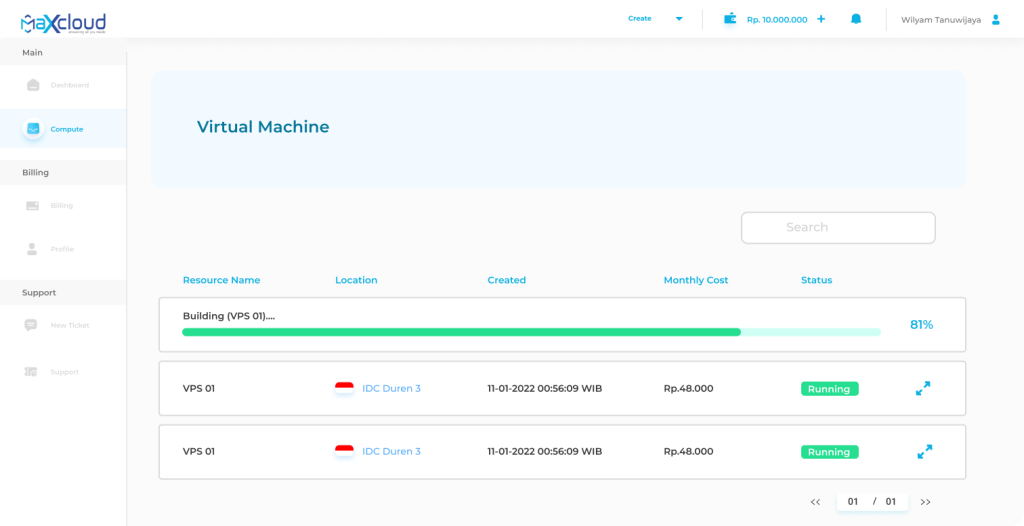Sort by Monthly Cost column header
Screen dimensions: 1024x526
[696, 280]
